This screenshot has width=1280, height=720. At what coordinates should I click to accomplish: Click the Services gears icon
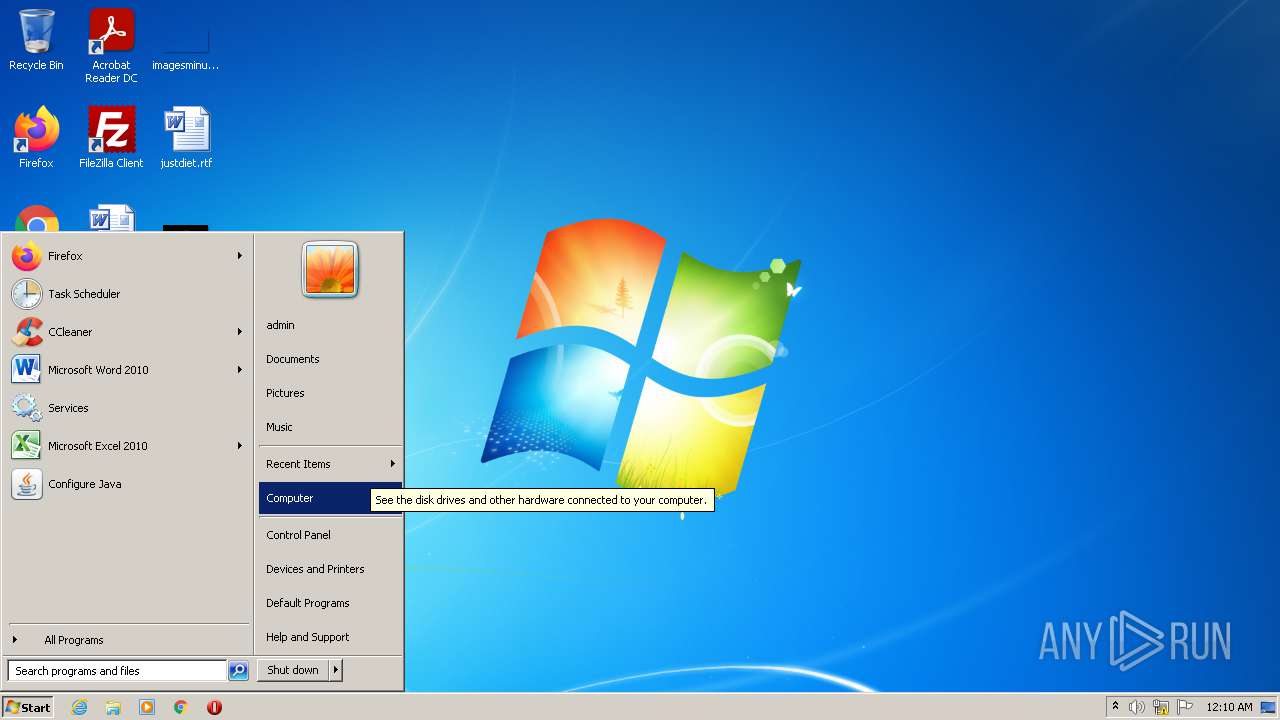pyautogui.click(x=27, y=408)
